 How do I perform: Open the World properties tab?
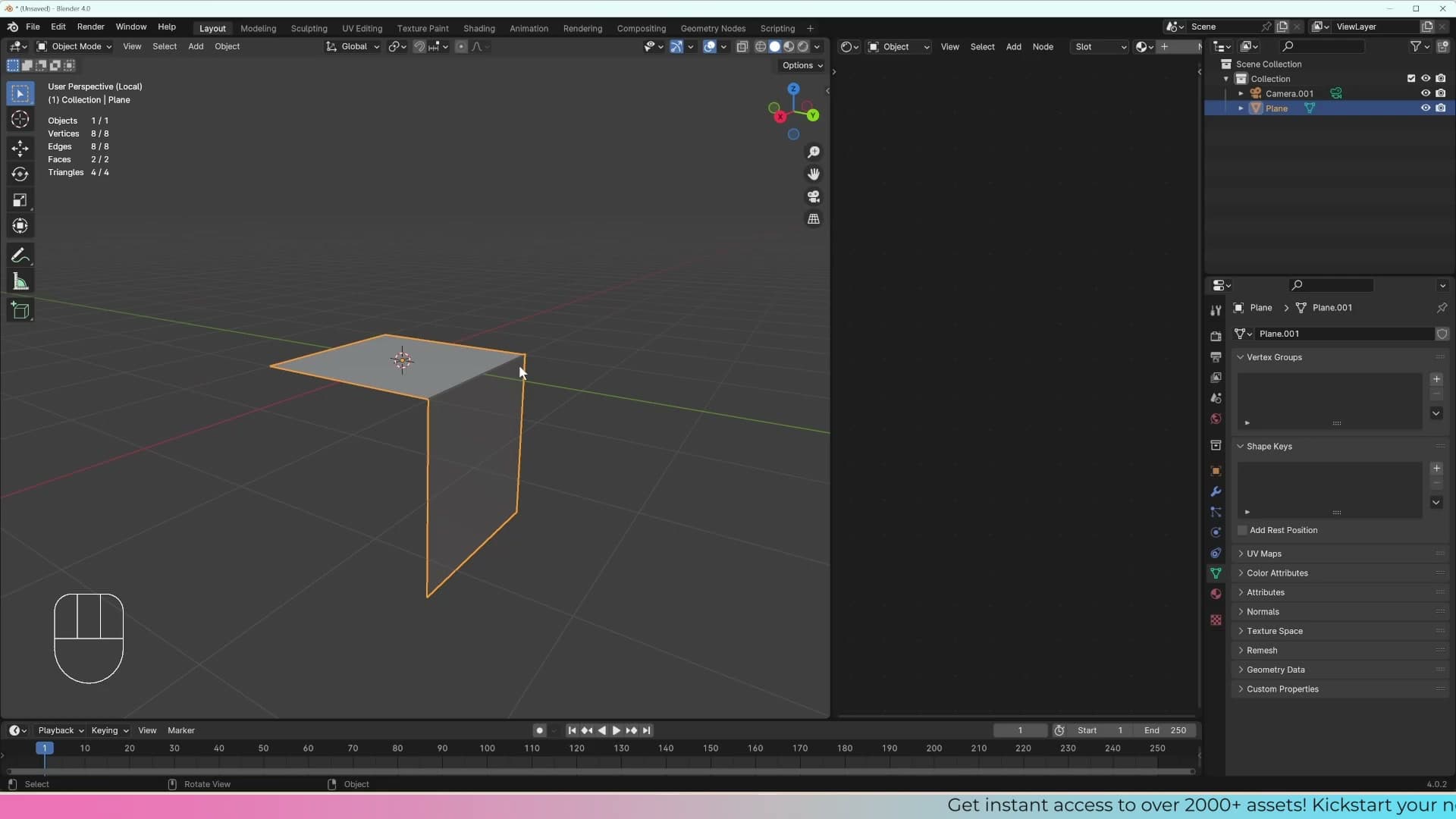coord(1216,419)
